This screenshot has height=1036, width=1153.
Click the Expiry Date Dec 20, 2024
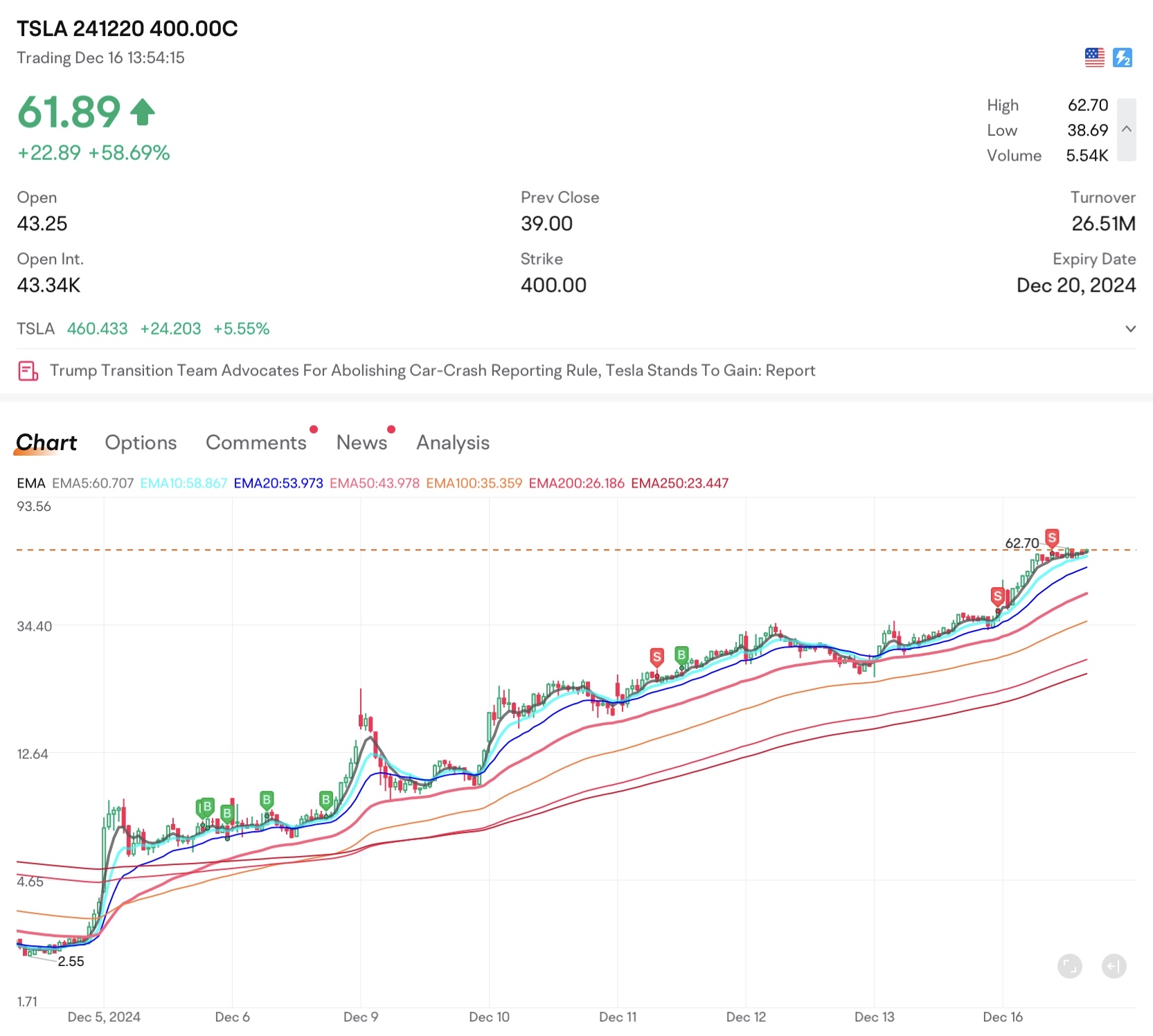1076,285
